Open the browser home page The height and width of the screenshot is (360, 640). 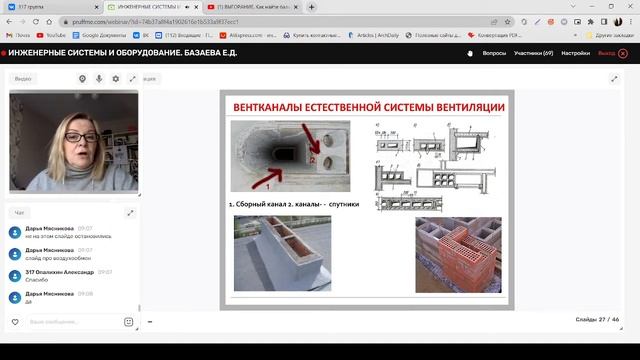(49, 22)
